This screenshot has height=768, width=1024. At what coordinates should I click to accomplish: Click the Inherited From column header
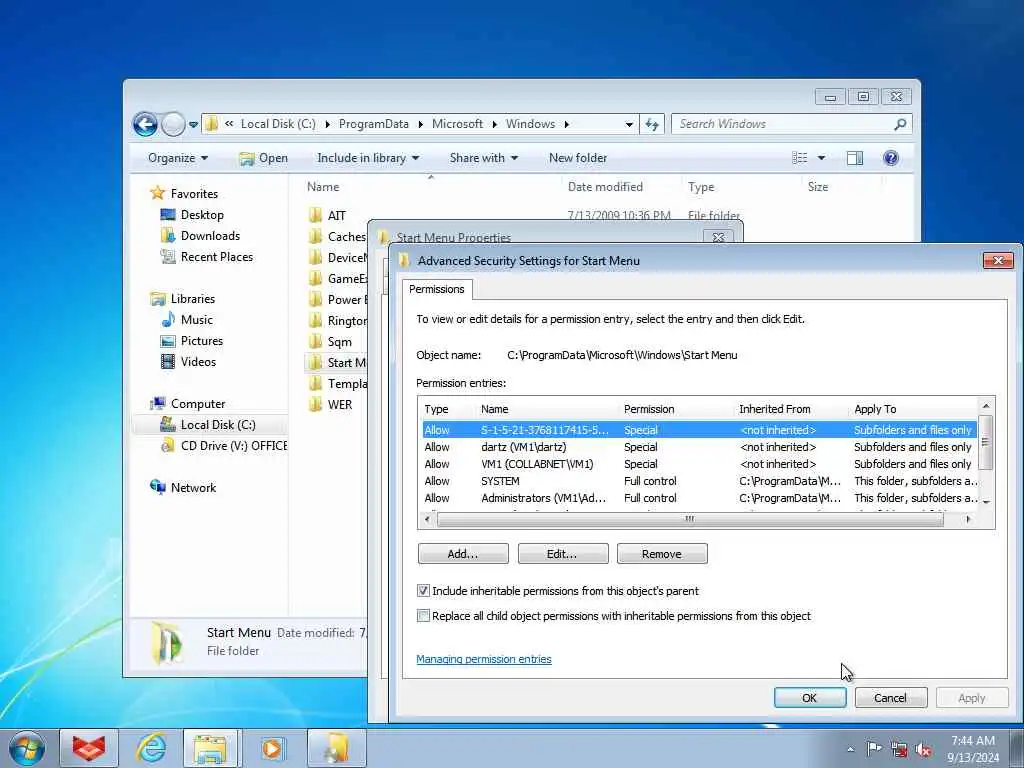click(775, 409)
